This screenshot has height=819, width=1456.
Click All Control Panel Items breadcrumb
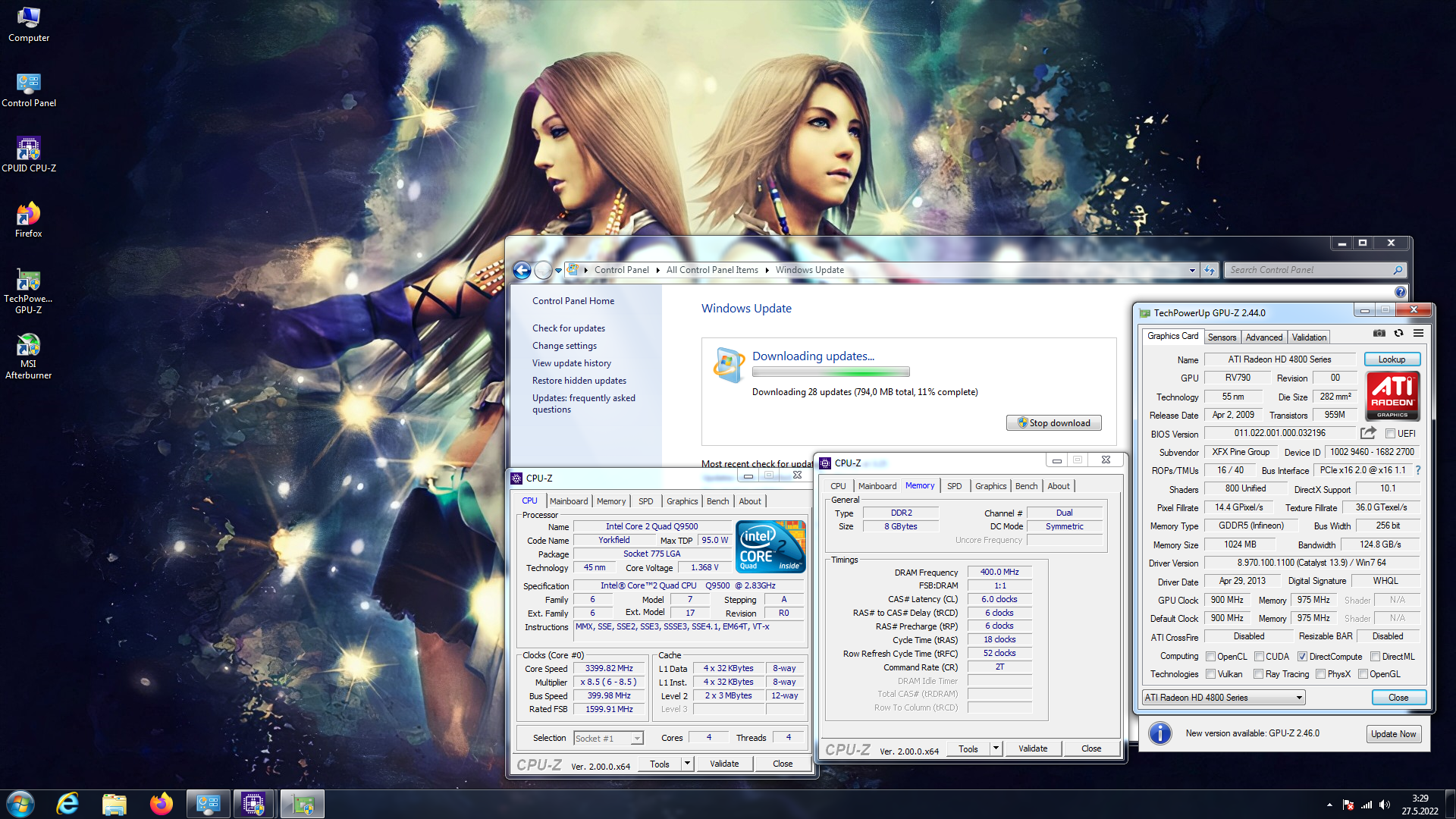tap(712, 270)
